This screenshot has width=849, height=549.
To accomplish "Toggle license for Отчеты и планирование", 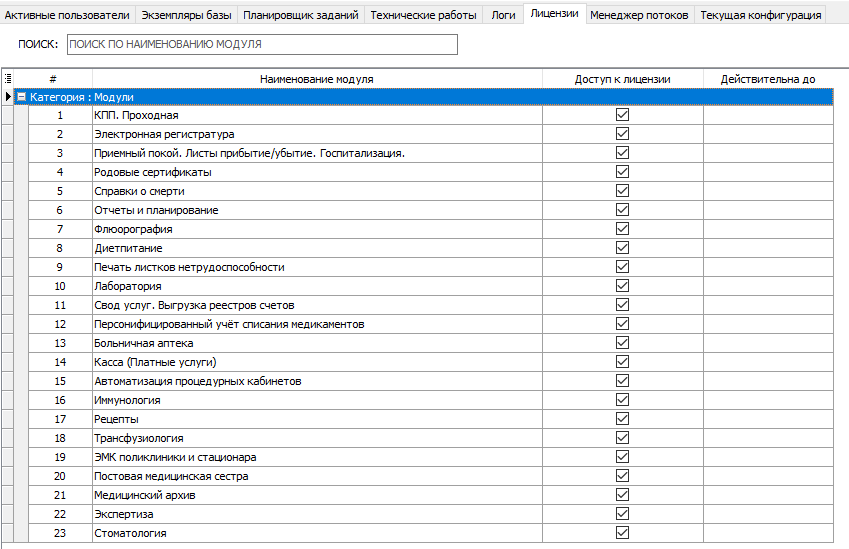I will (623, 210).
